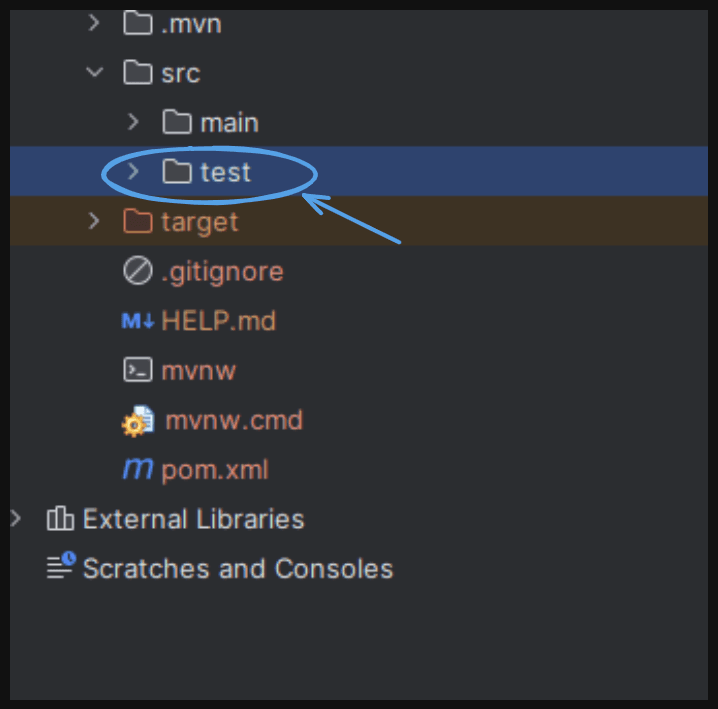Click the .mvn folder icon
This screenshot has width=718, height=709.
[138, 23]
